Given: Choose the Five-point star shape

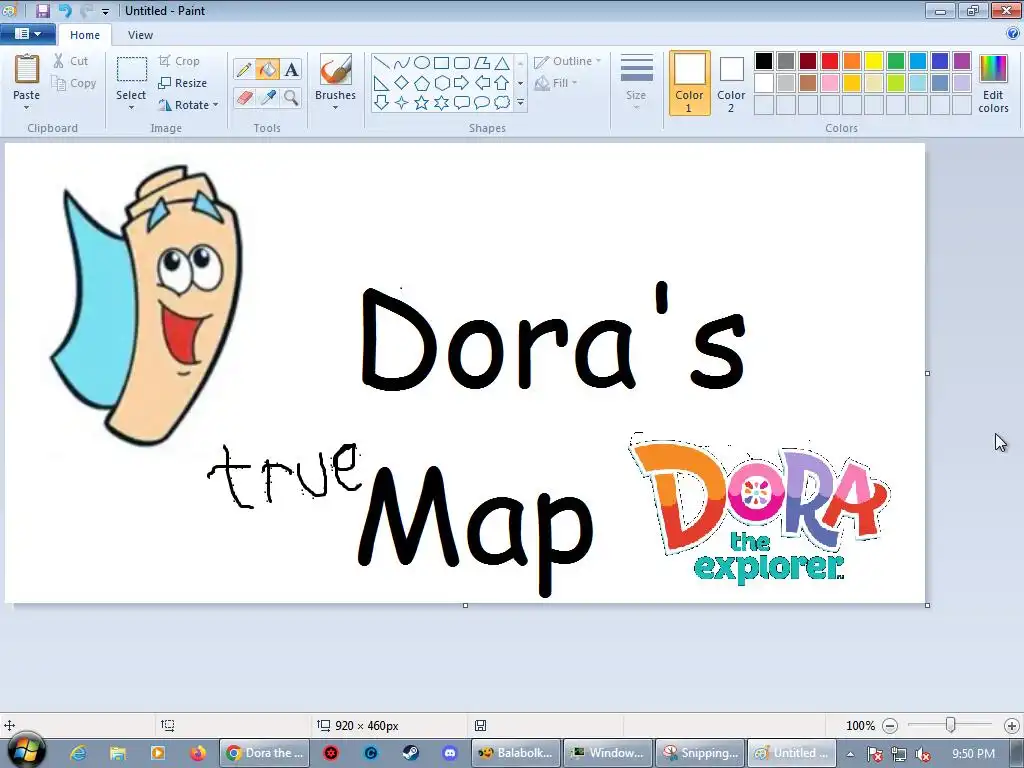Looking at the screenshot, I should [x=422, y=103].
